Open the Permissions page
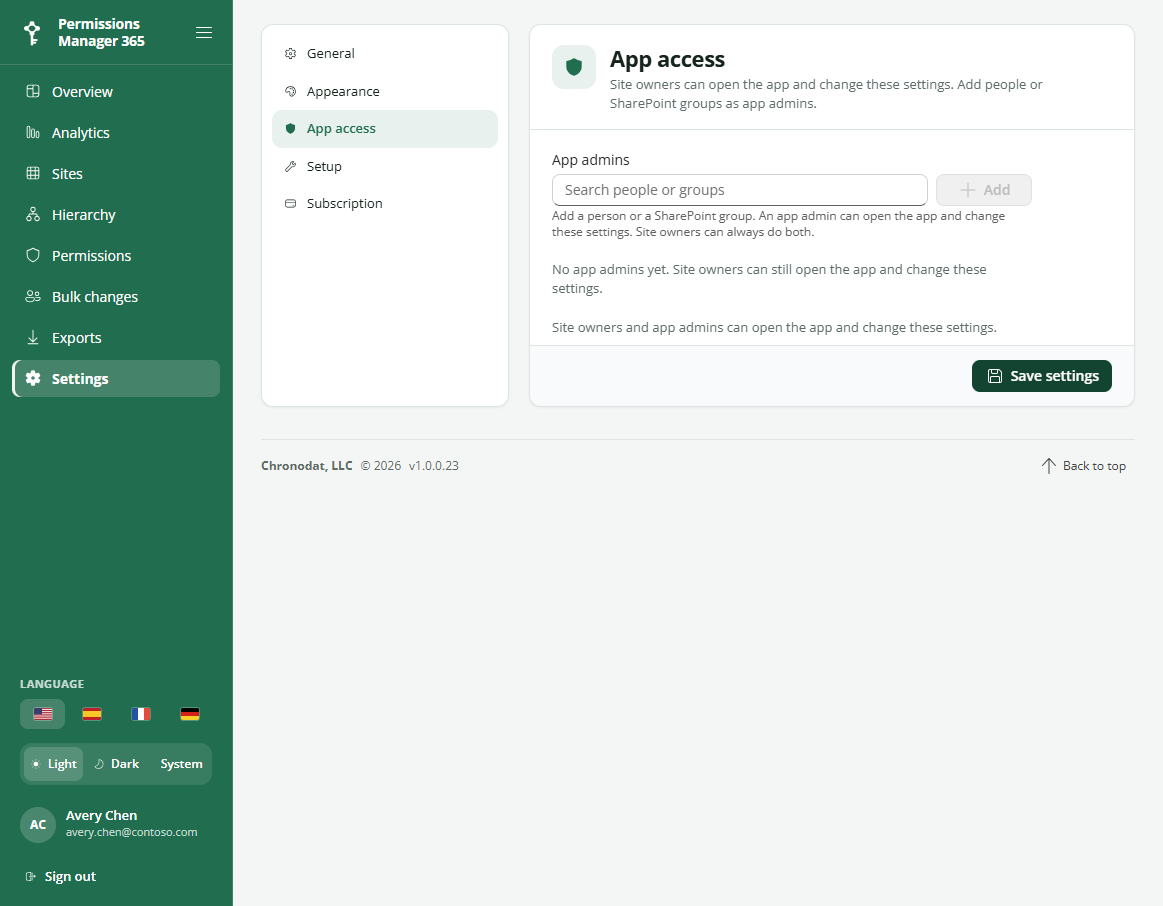The image size is (1163, 906). click(x=116, y=256)
